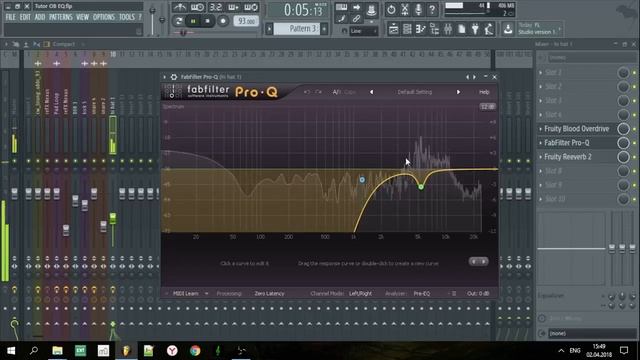
Task: Toggle the A/B compare button in Pro-Q
Action: [336, 92]
